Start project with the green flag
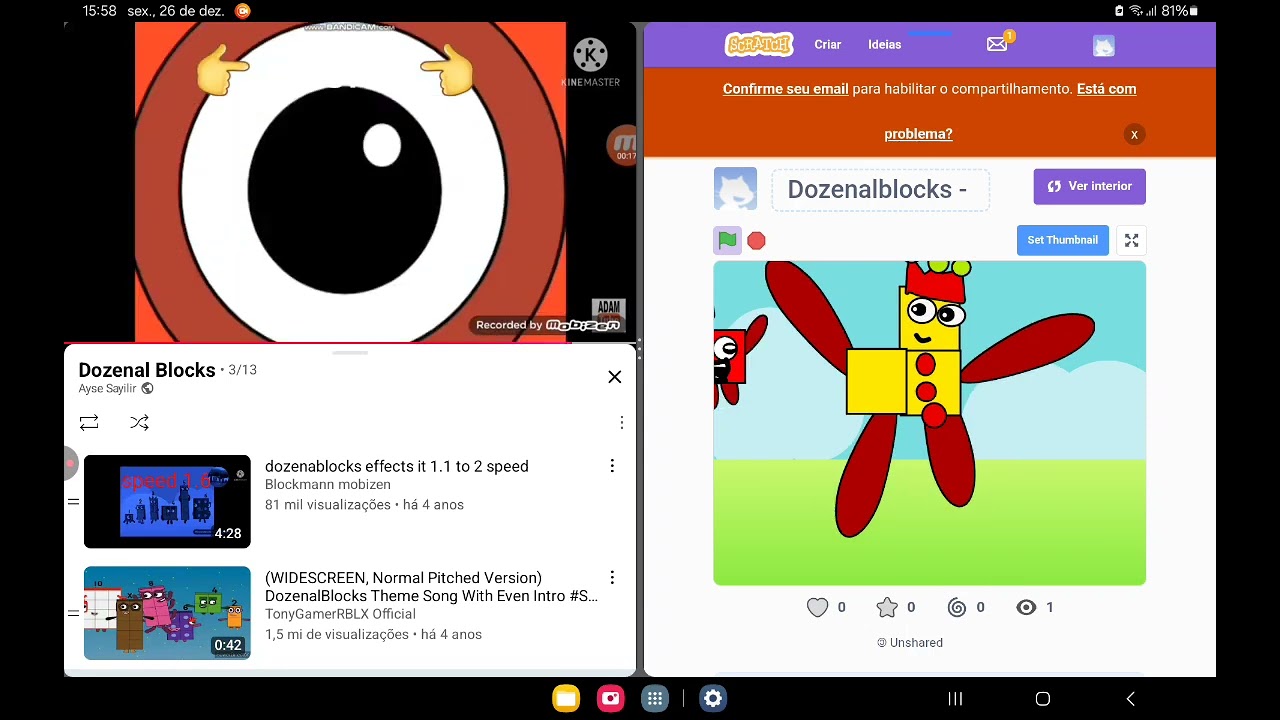Image resolution: width=1280 pixels, height=720 pixels. [727, 240]
